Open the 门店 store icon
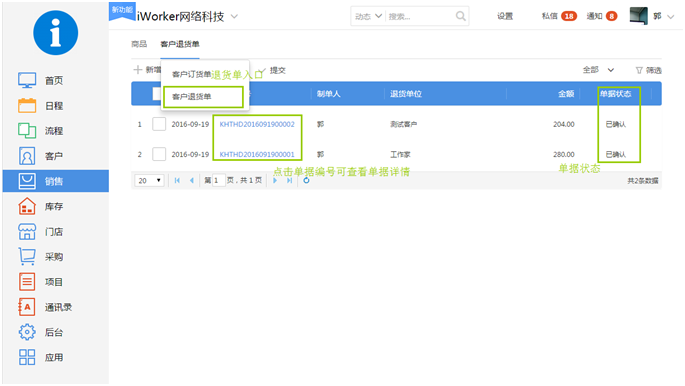This screenshot has height=386, width=685. 27,231
